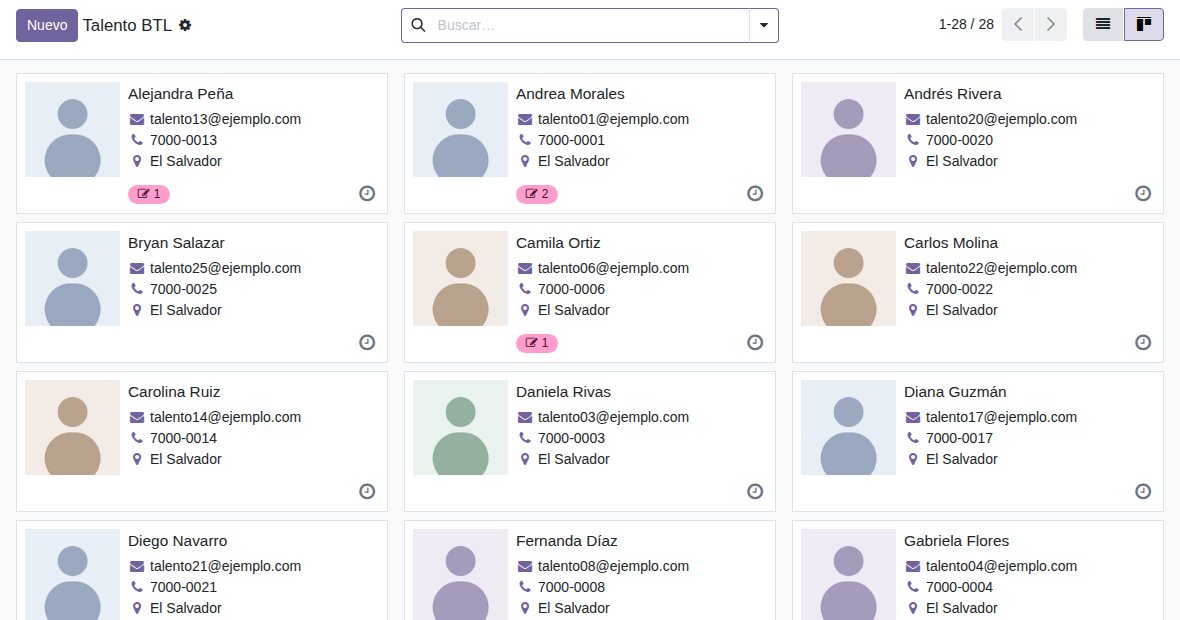Screen dimensions: 1180x620
Task: Switch to kanban view
Action: 1144,25
